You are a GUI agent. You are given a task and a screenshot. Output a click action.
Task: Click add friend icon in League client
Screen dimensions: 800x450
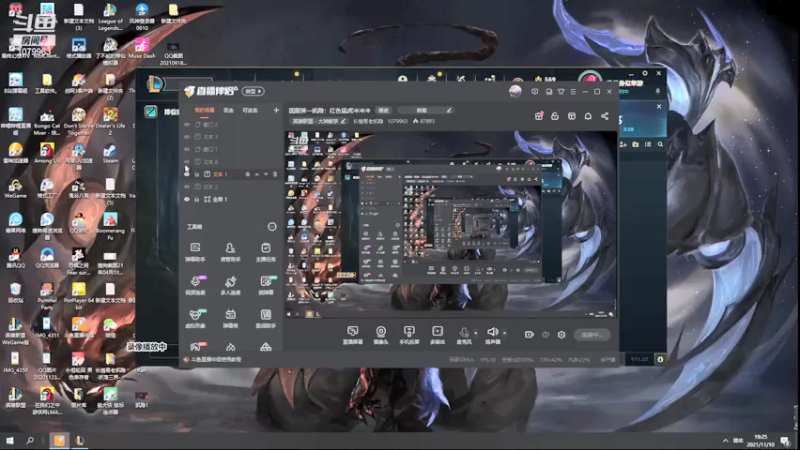pos(623,144)
